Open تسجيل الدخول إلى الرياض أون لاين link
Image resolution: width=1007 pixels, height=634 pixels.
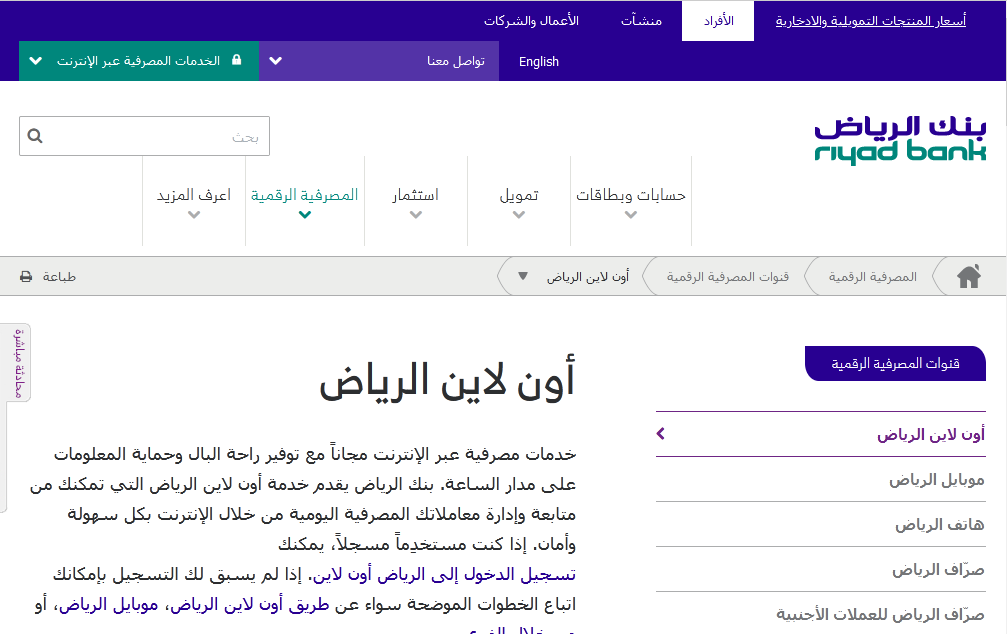pos(444,574)
